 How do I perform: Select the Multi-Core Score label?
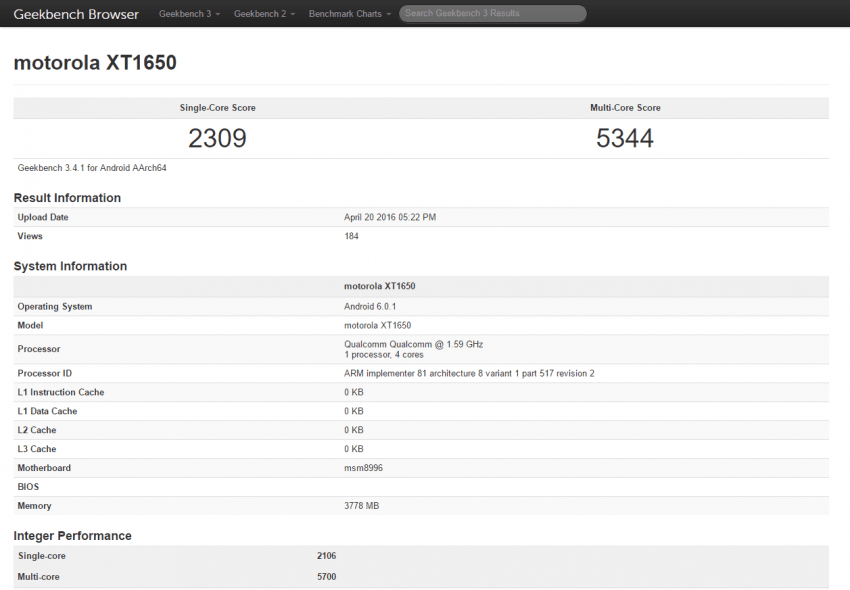[x=625, y=108]
